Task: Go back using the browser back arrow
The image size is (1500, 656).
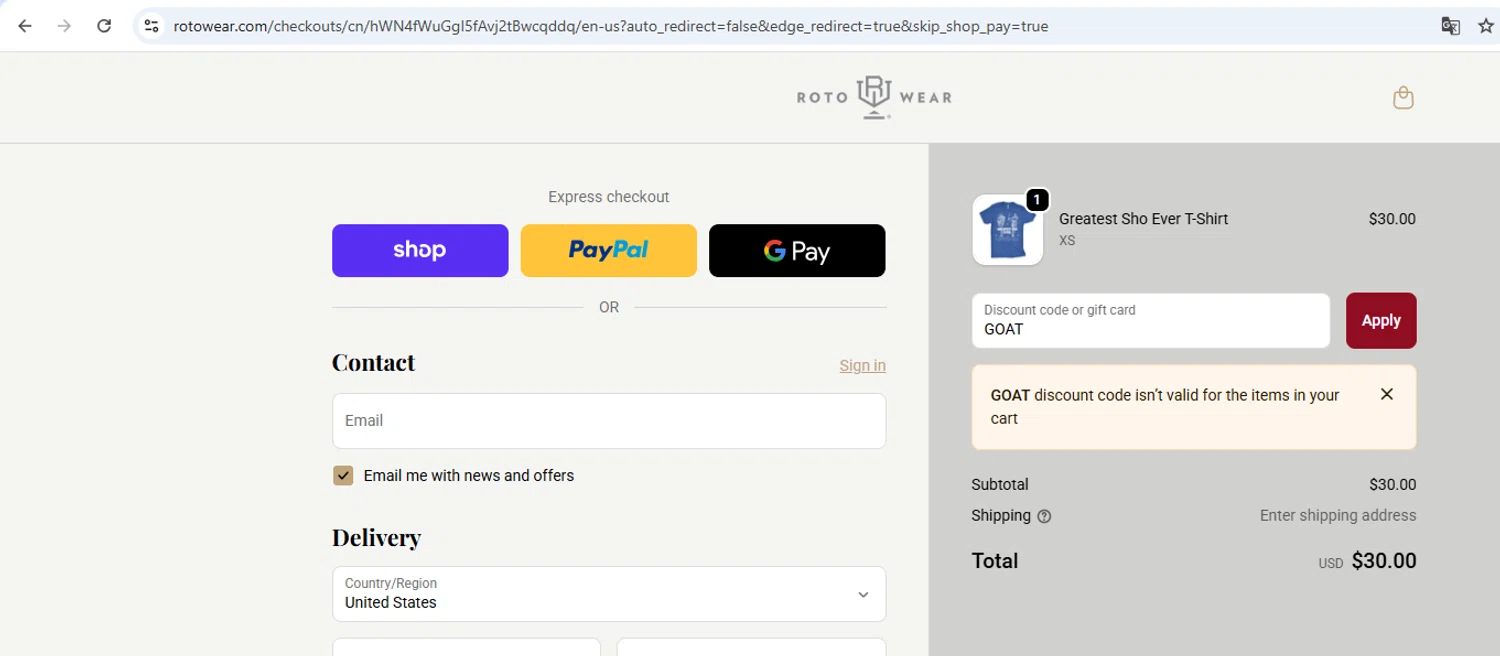Action: tap(25, 26)
